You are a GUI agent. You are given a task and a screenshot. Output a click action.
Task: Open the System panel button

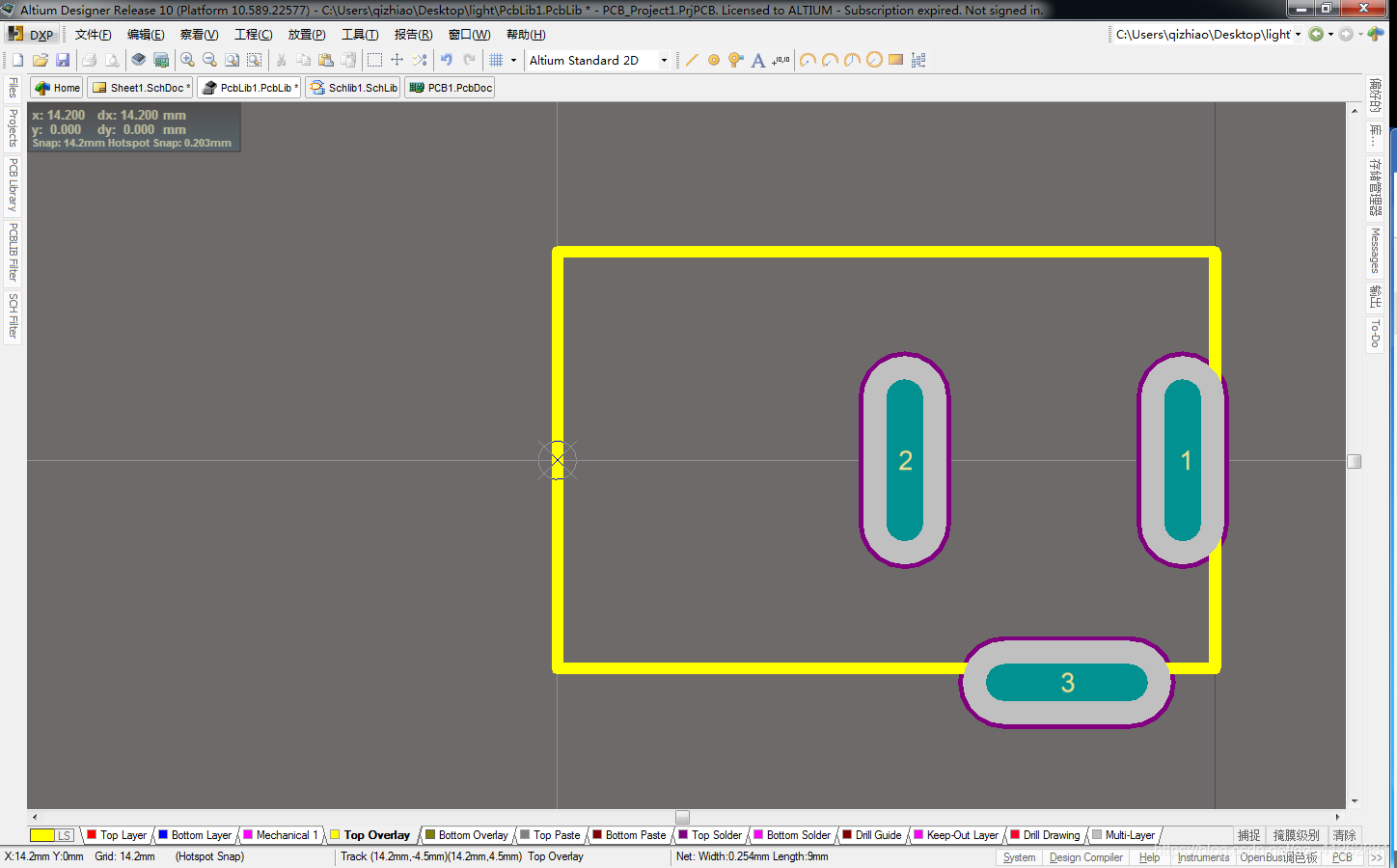coord(1019,857)
